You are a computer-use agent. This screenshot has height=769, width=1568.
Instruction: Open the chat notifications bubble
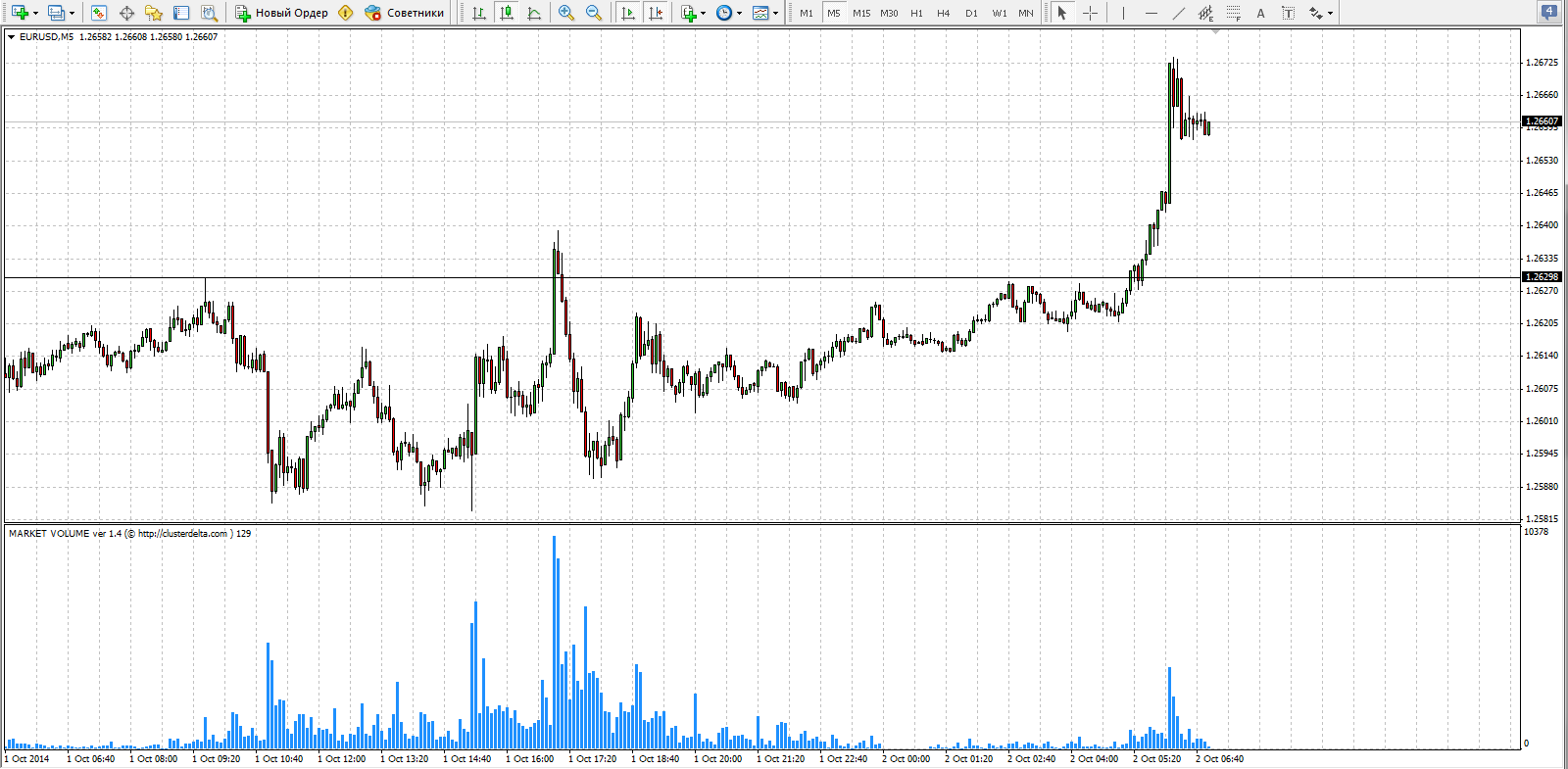[1549, 13]
